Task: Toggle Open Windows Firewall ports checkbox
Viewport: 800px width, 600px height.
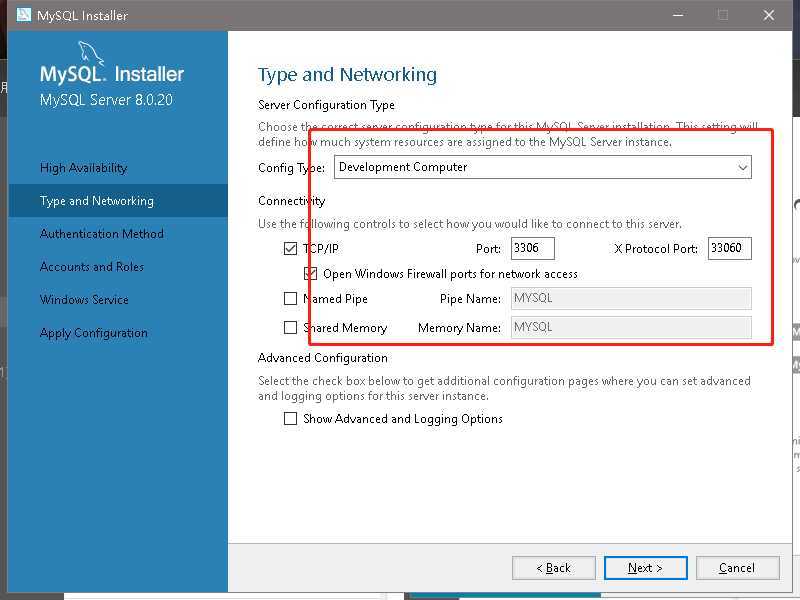Action: pos(310,274)
